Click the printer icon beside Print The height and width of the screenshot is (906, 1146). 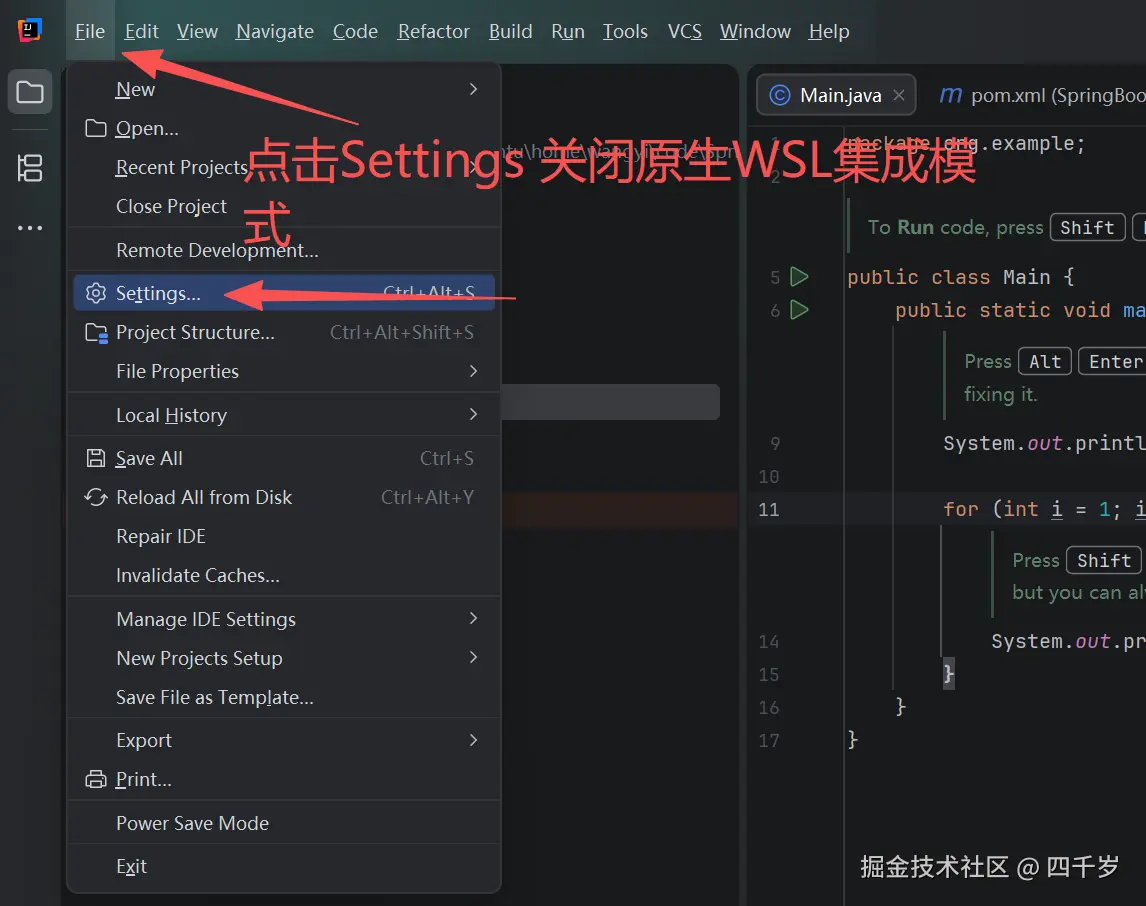tap(94, 779)
